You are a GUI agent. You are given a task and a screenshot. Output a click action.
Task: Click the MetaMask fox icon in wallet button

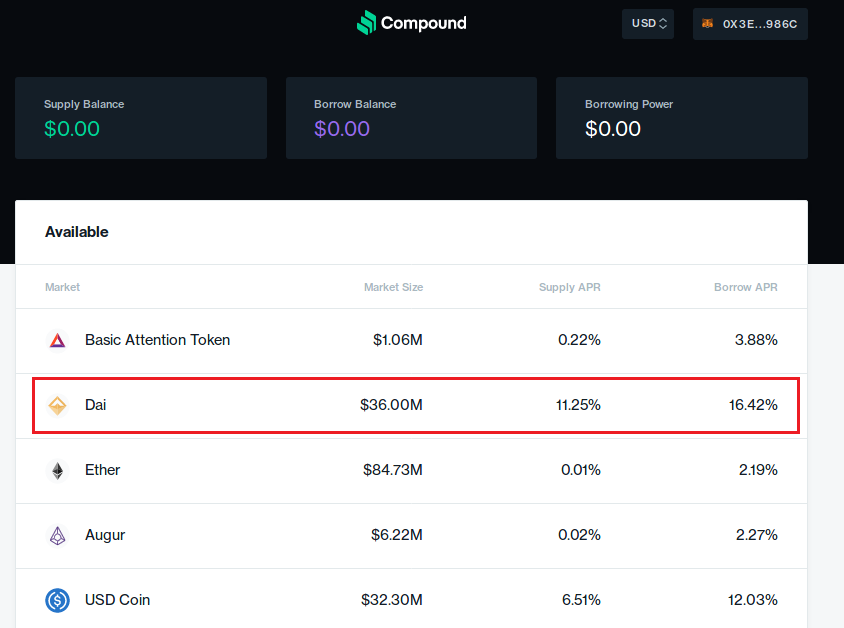(x=707, y=23)
